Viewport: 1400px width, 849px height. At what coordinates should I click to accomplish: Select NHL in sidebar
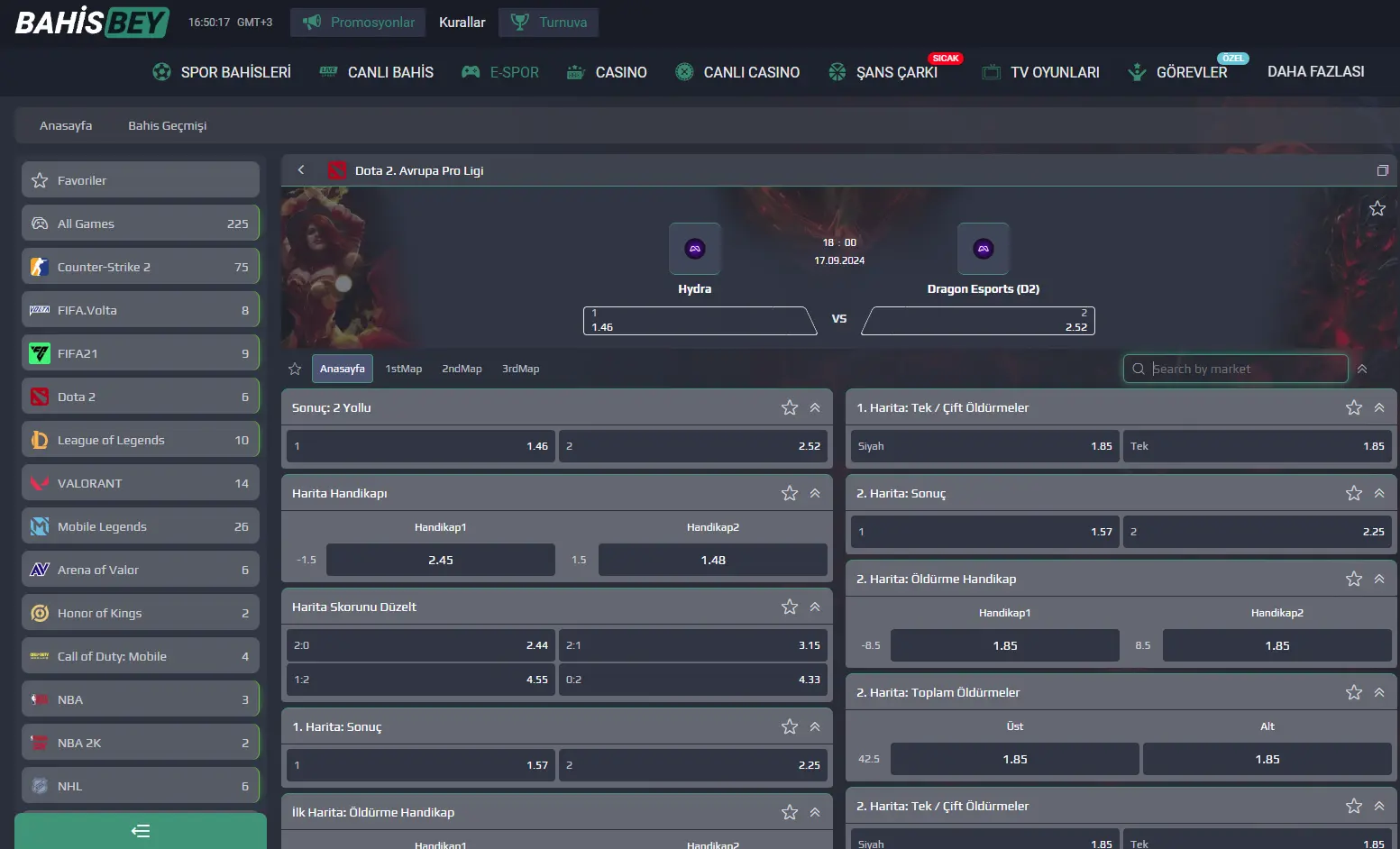tap(141, 786)
